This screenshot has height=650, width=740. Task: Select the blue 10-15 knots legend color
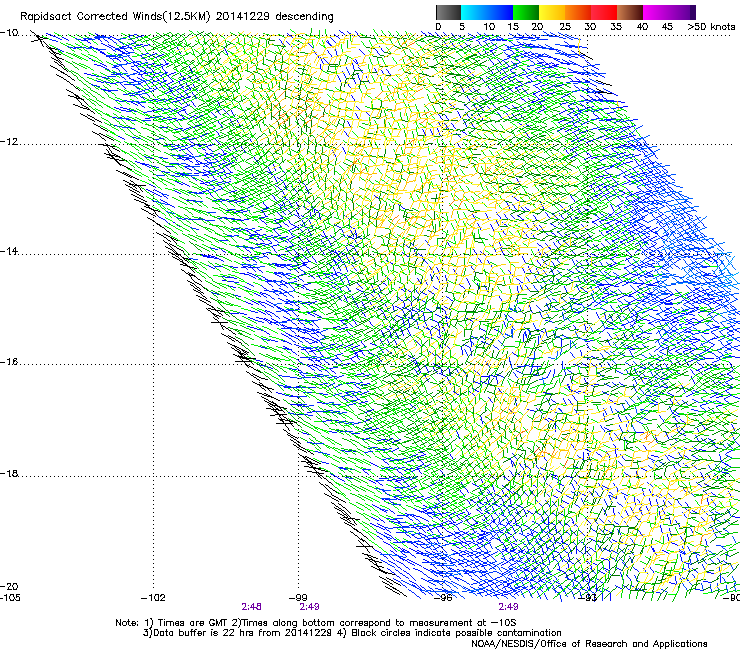coord(500,12)
